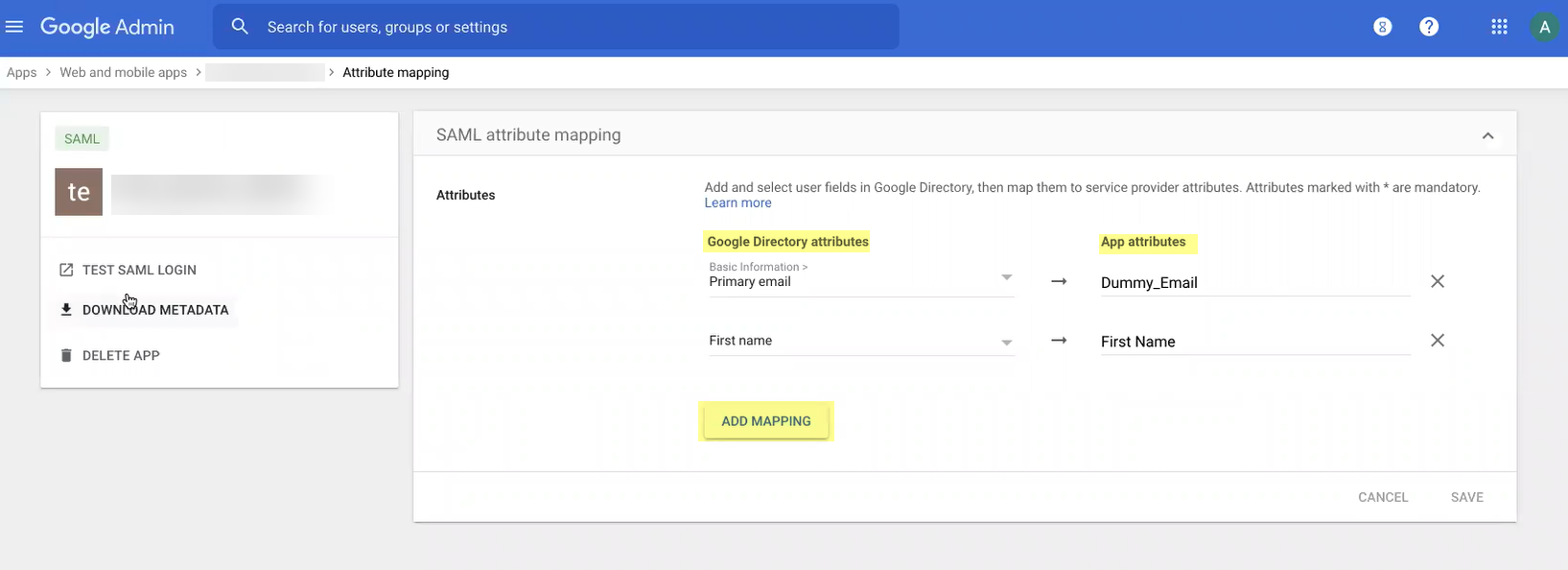Click the search magnifier icon
1568x570 pixels.
[240, 27]
